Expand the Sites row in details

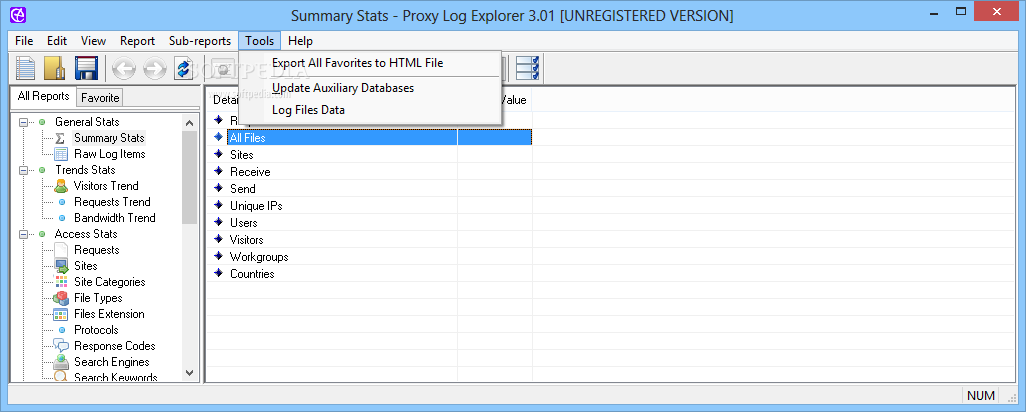click(219, 154)
